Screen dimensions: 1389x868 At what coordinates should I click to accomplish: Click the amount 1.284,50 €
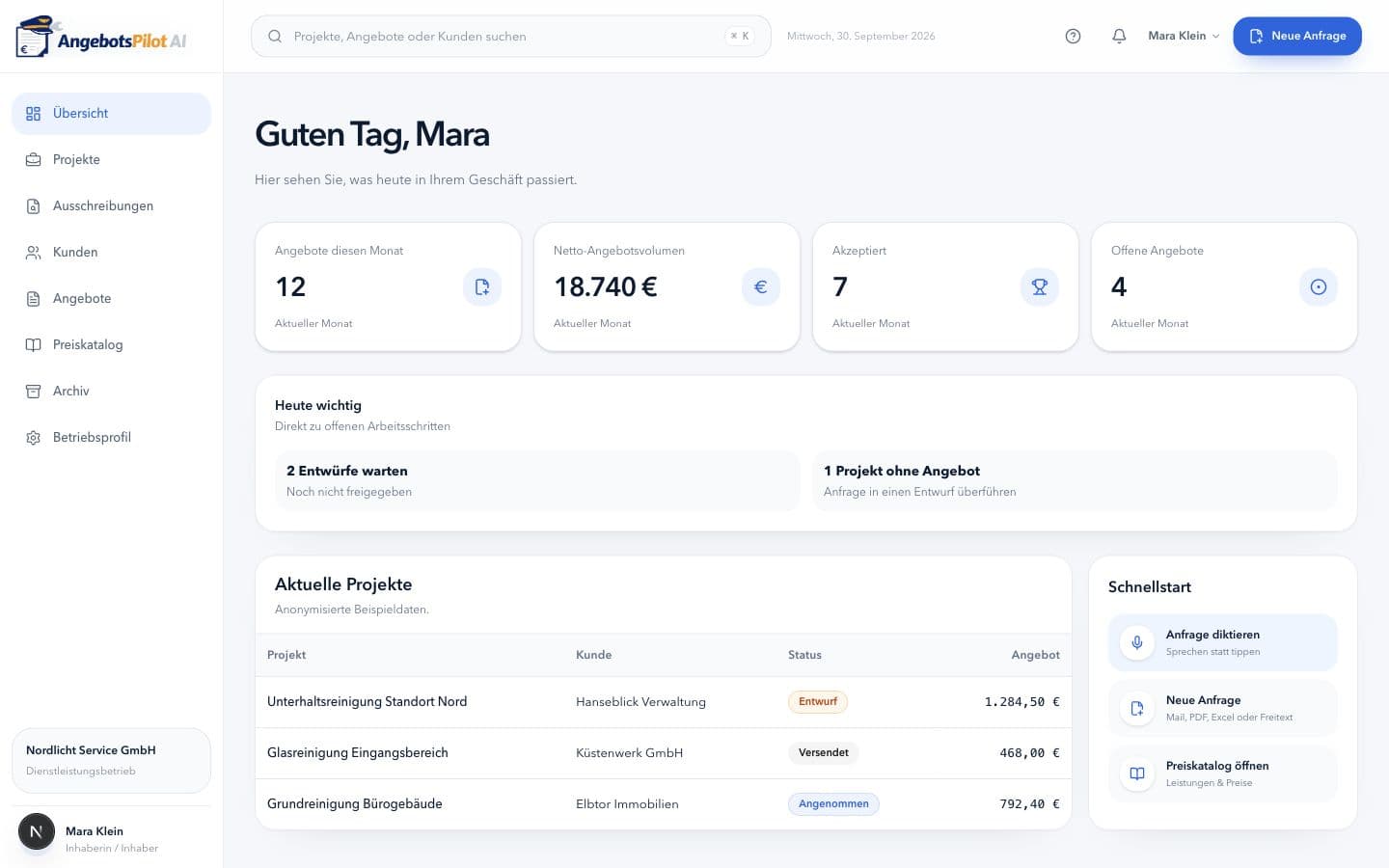click(1021, 701)
